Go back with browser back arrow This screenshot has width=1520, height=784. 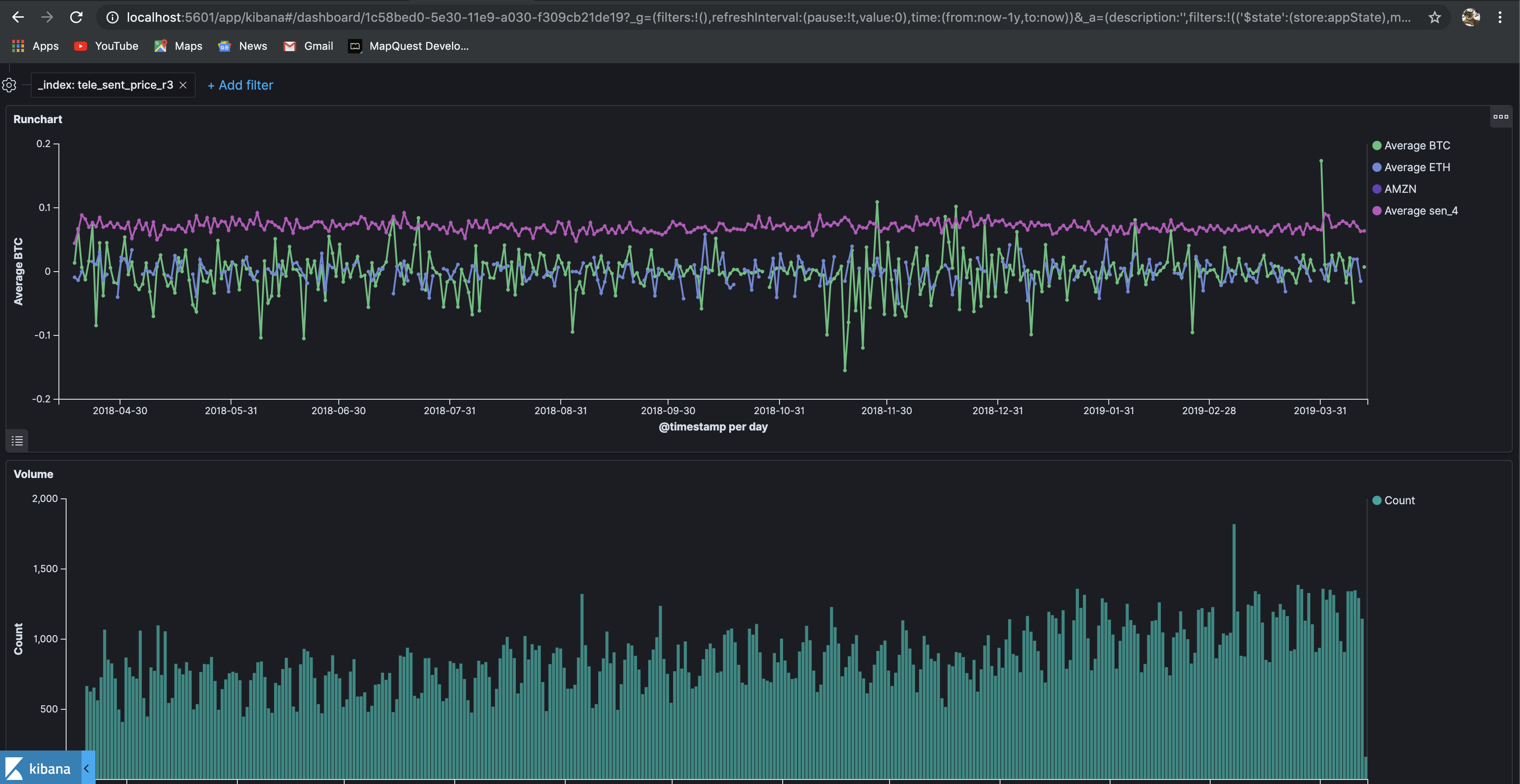[18, 18]
